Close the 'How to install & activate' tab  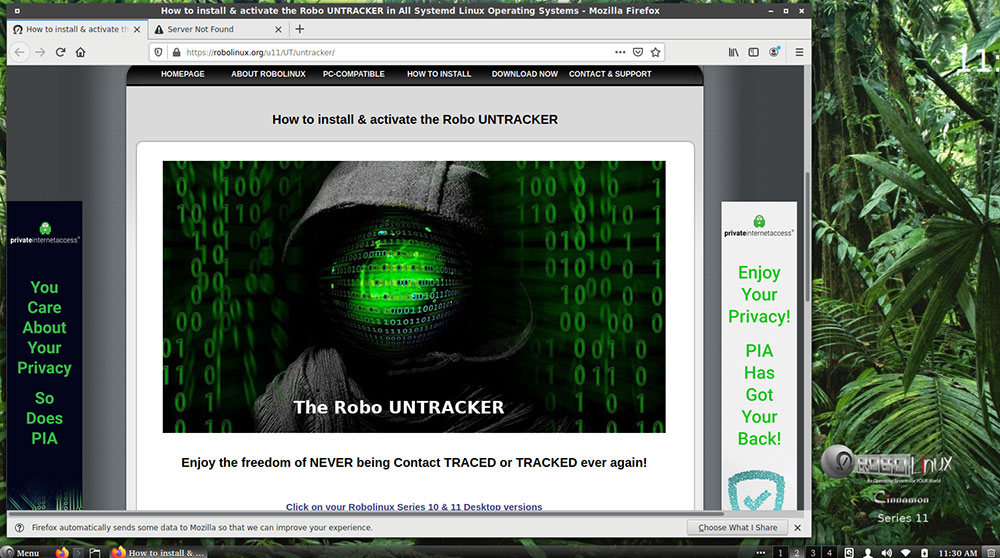tap(136, 29)
